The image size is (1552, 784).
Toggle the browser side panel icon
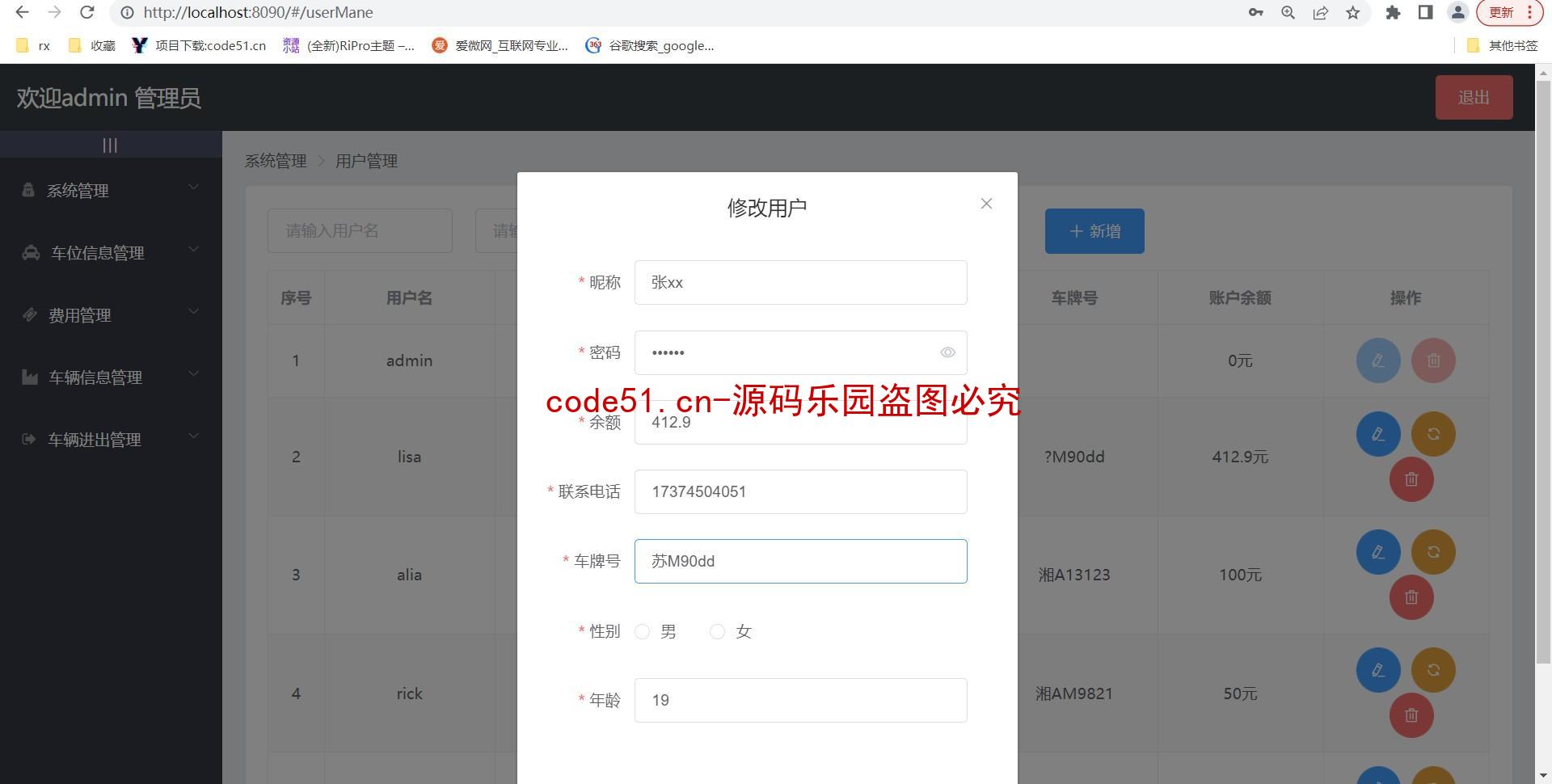pos(1425,12)
